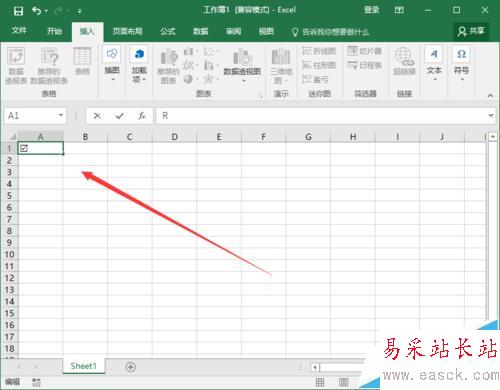Cancel cell entry with the X icon

point(97,116)
